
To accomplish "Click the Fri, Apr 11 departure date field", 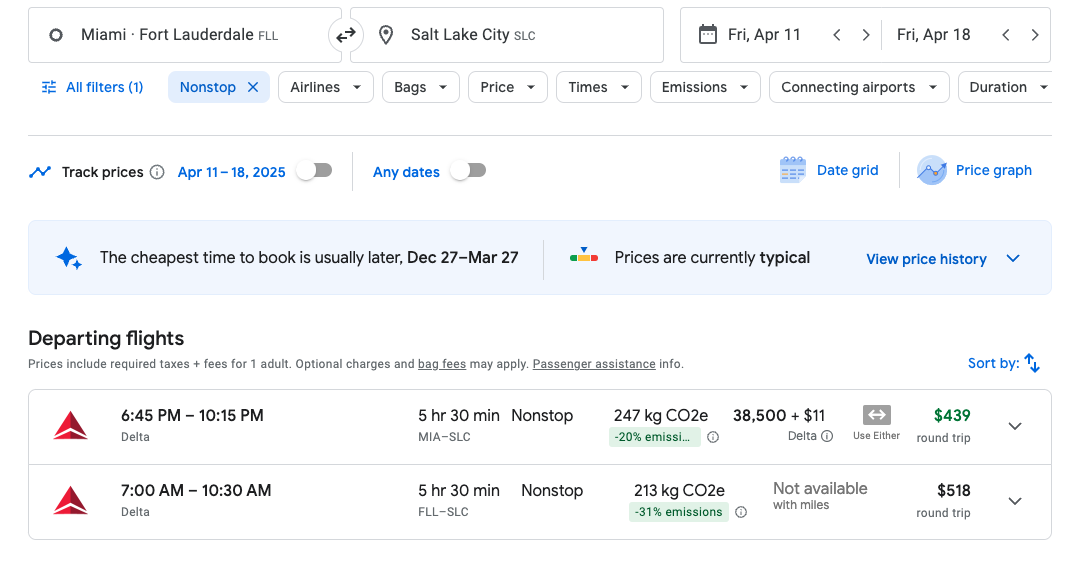I will click(764, 35).
